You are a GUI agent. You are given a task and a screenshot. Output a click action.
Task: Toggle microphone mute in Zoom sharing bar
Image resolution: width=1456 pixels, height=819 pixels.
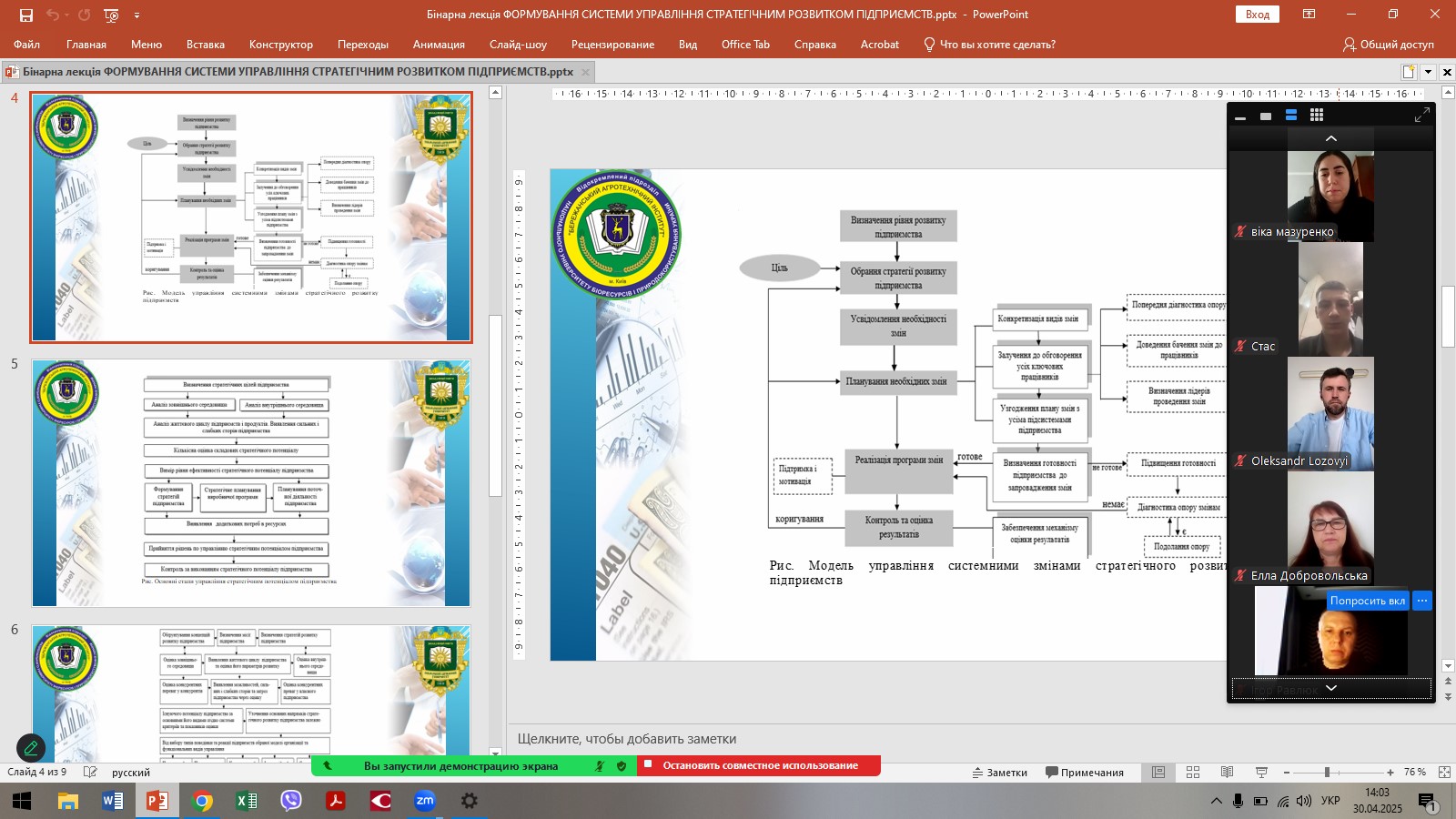tap(600, 766)
